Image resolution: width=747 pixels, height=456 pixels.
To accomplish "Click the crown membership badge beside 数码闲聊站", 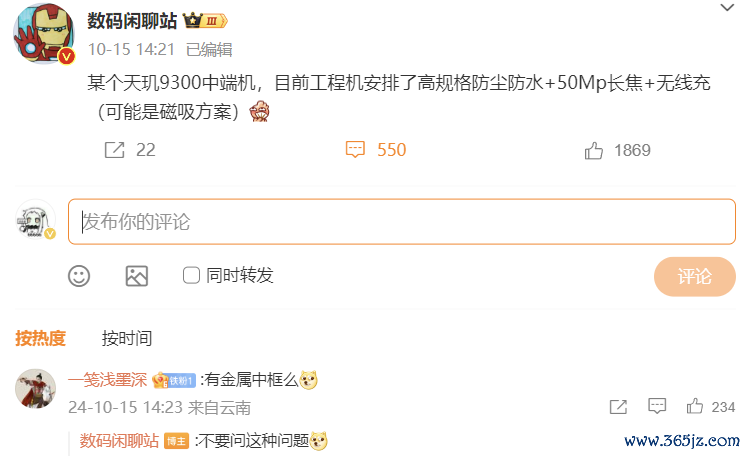I will click(206, 21).
